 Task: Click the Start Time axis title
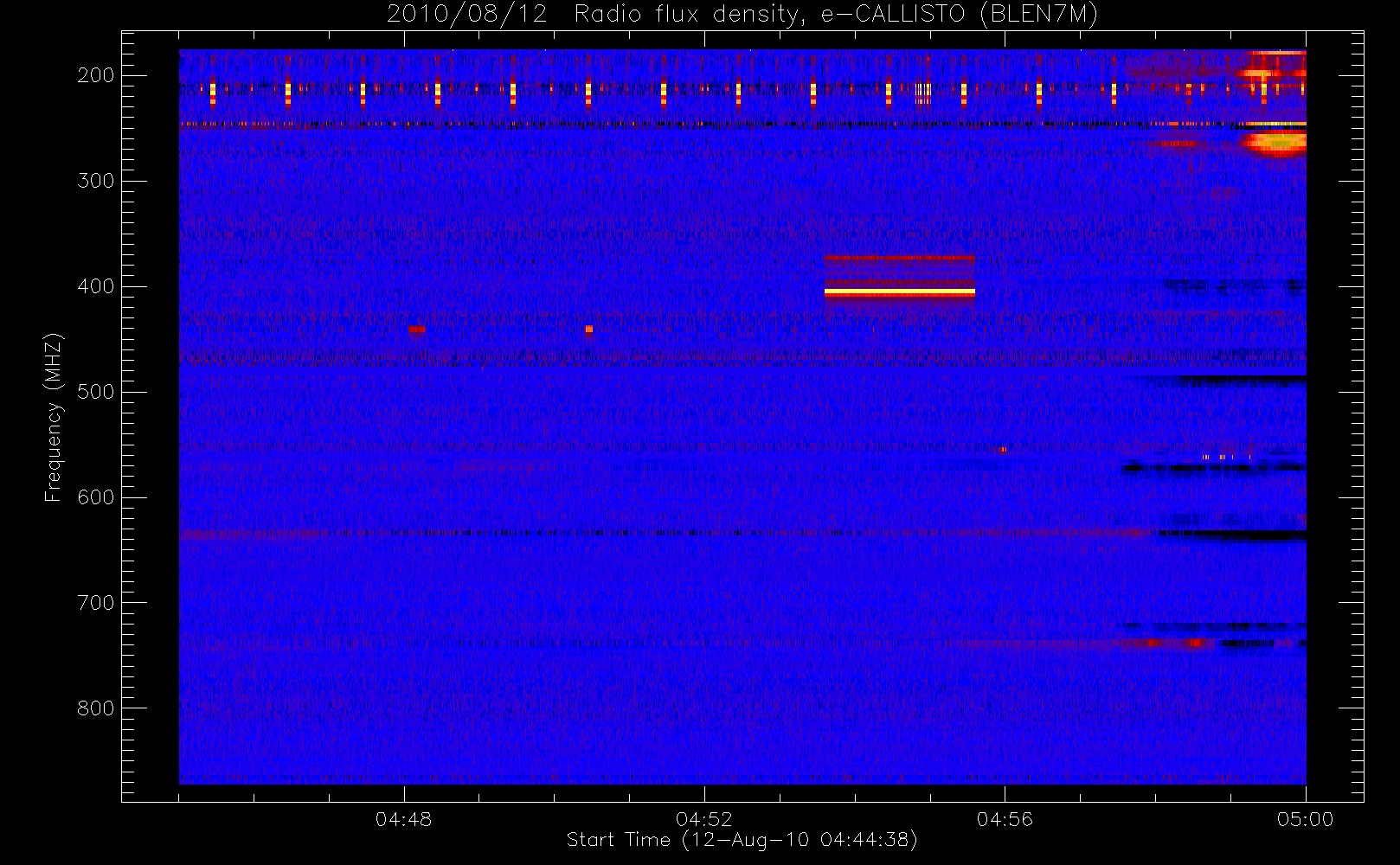click(x=742, y=840)
